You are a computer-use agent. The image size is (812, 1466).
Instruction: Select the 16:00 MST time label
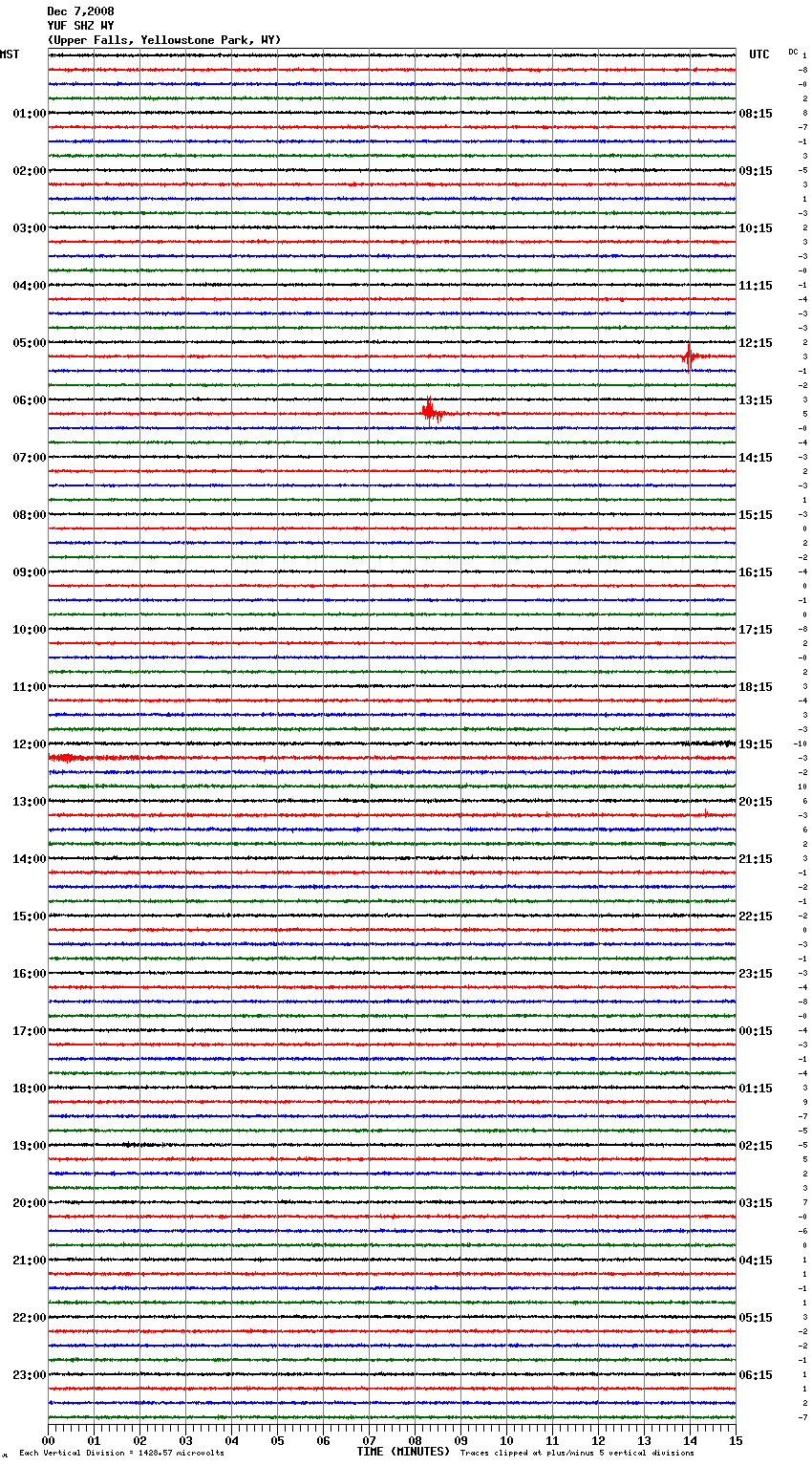click(30, 974)
